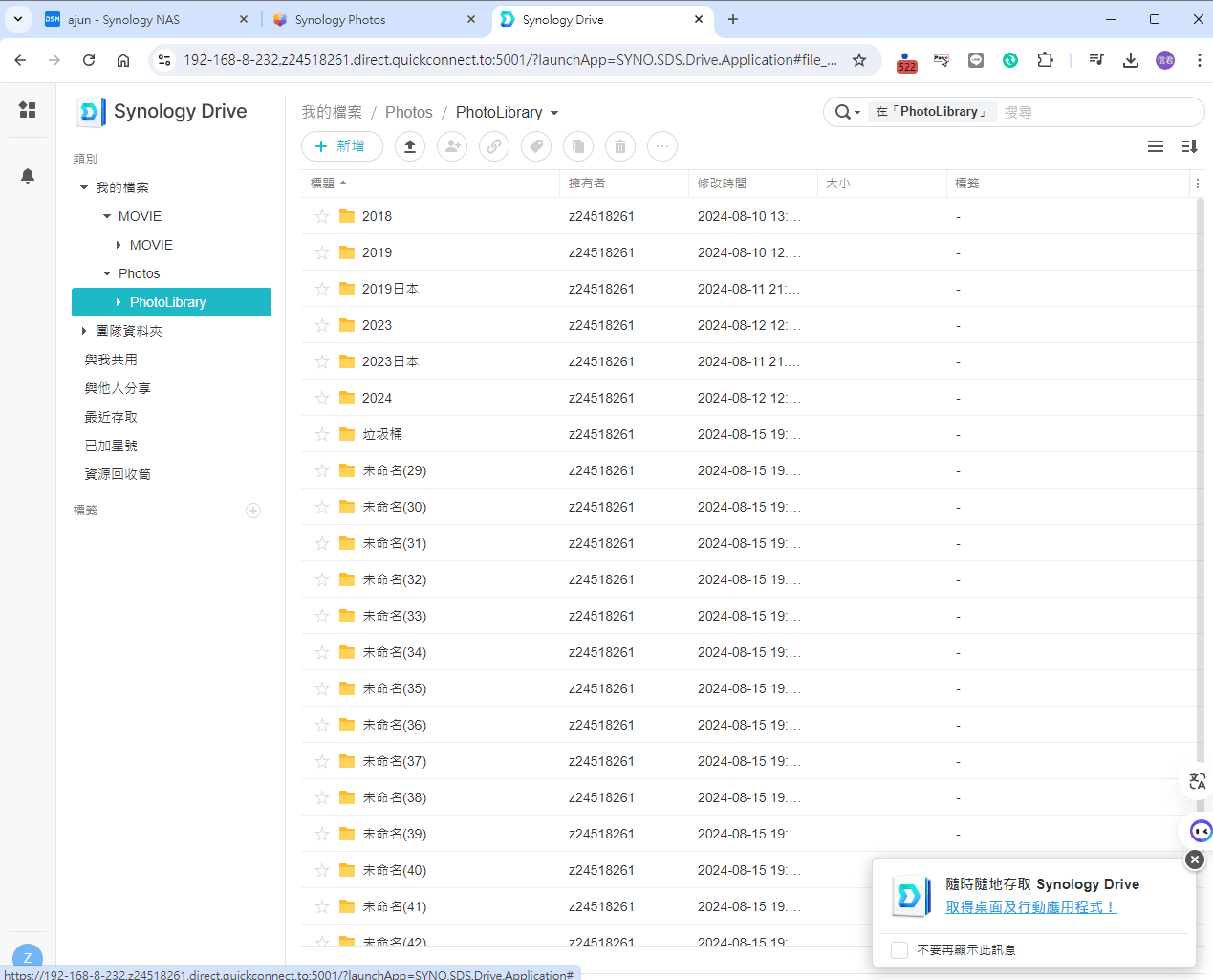Click the copy icon in toolbar
This screenshot has width=1213, height=980.
click(x=578, y=146)
